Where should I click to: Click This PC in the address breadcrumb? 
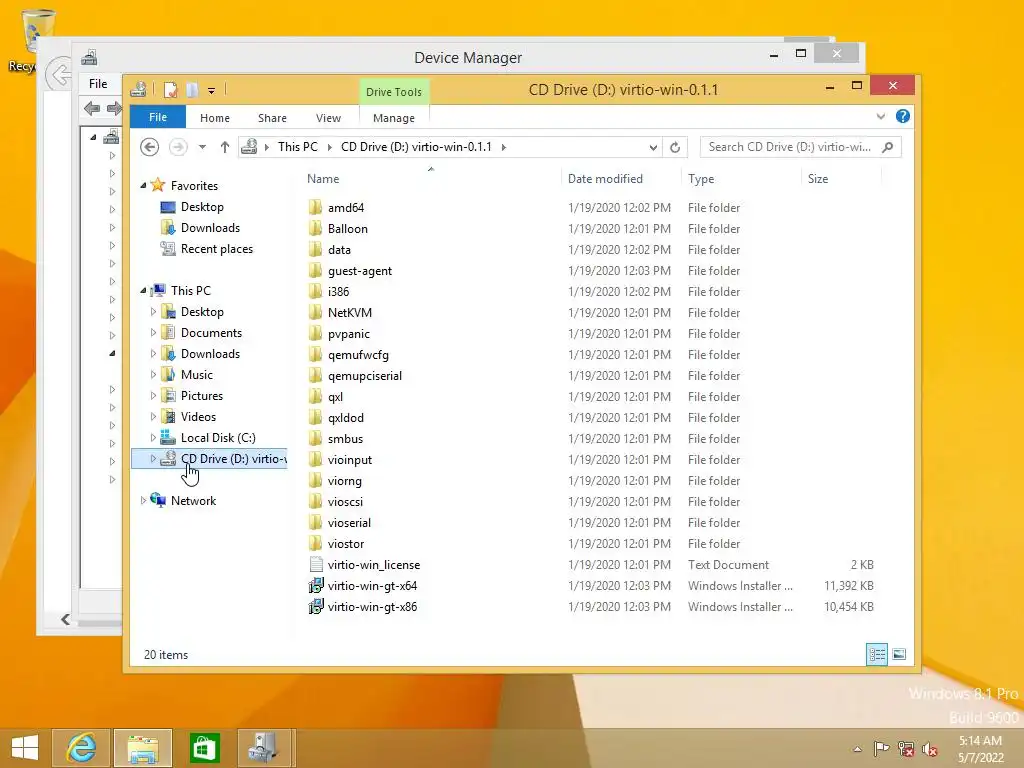[x=298, y=147]
